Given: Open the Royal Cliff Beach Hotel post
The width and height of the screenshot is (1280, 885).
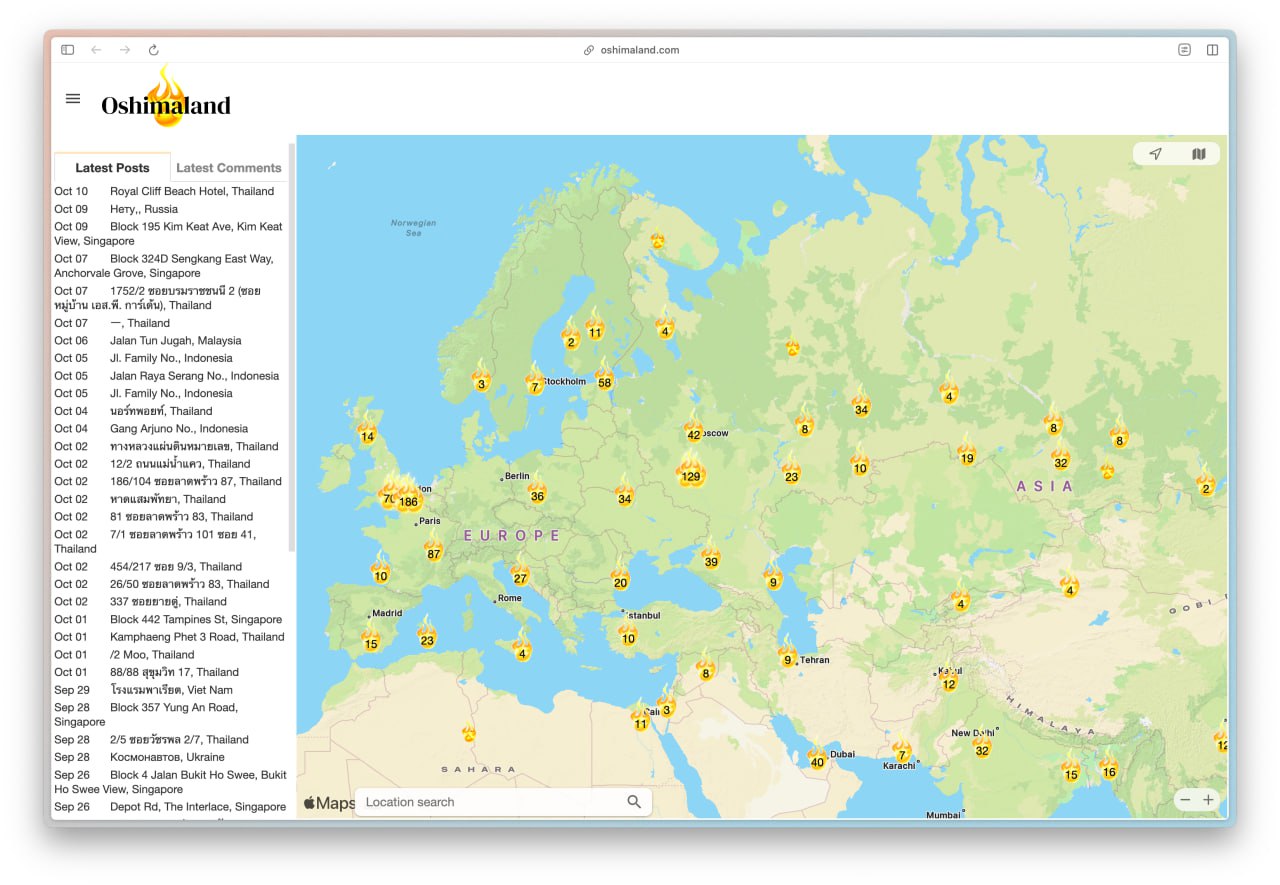Looking at the screenshot, I should pos(191,191).
